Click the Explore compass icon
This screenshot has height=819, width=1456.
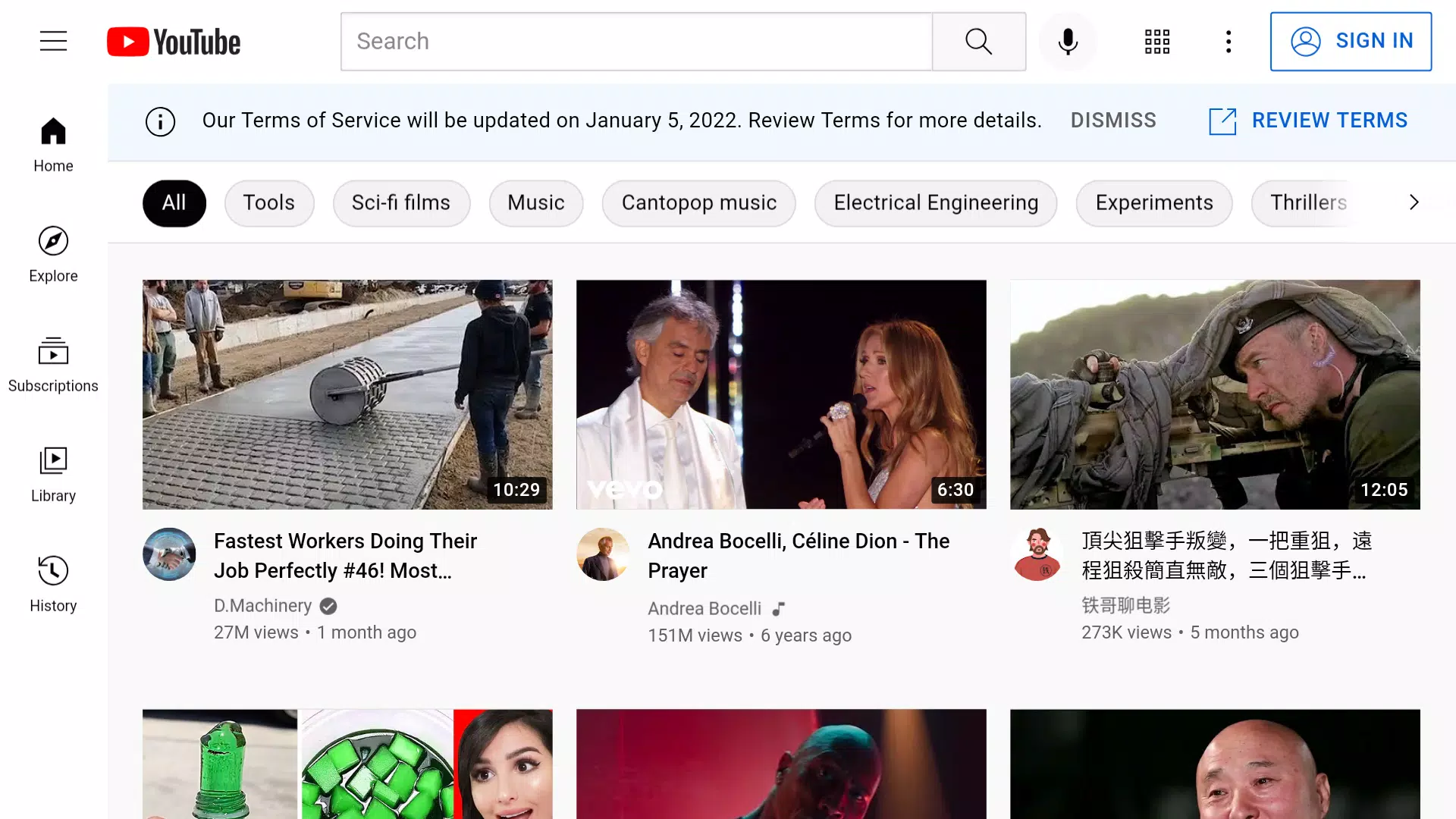[53, 240]
